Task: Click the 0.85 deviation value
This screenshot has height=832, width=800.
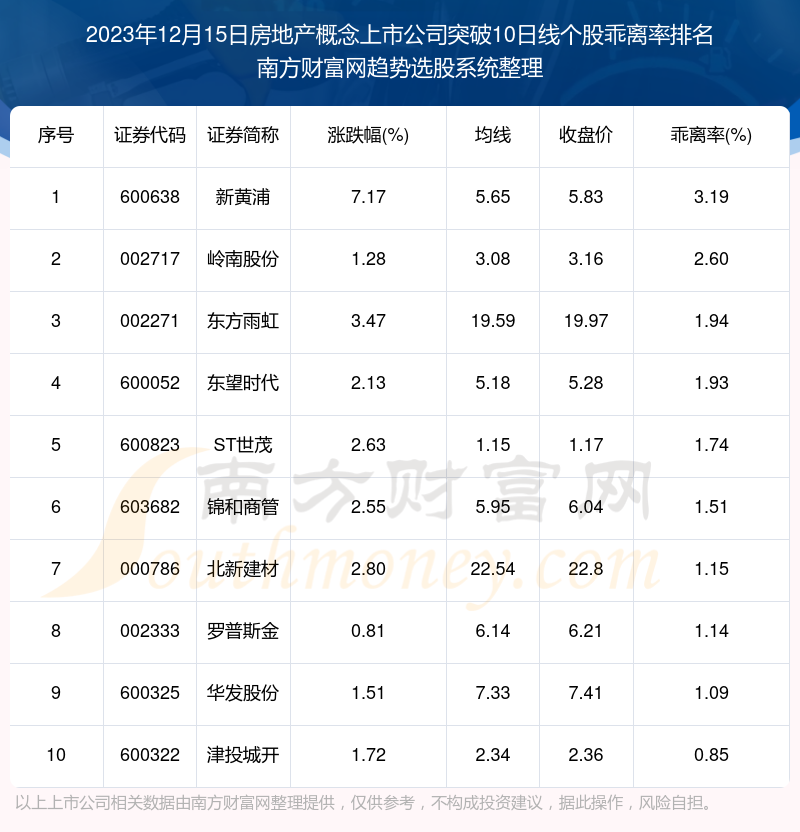Action: (711, 755)
